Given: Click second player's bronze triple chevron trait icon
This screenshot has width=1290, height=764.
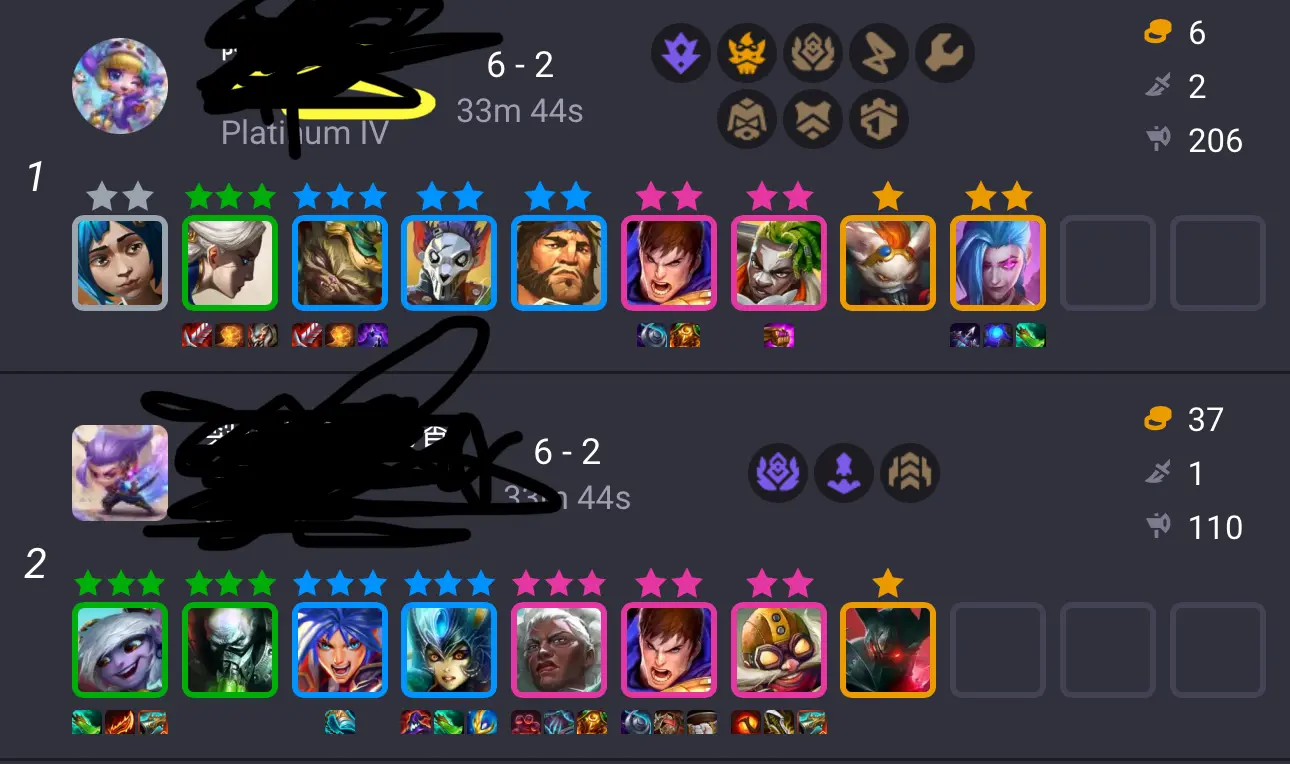Looking at the screenshot, I should pyautogui.click(x=910, y=473).
